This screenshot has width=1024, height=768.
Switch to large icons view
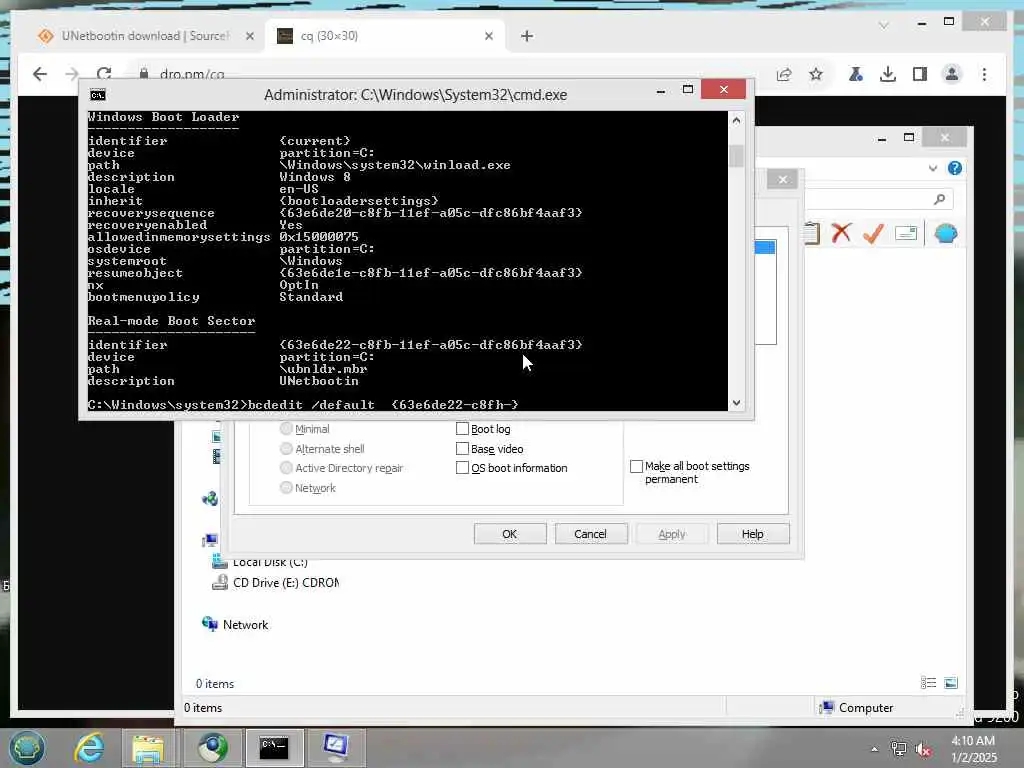[951, 683]
